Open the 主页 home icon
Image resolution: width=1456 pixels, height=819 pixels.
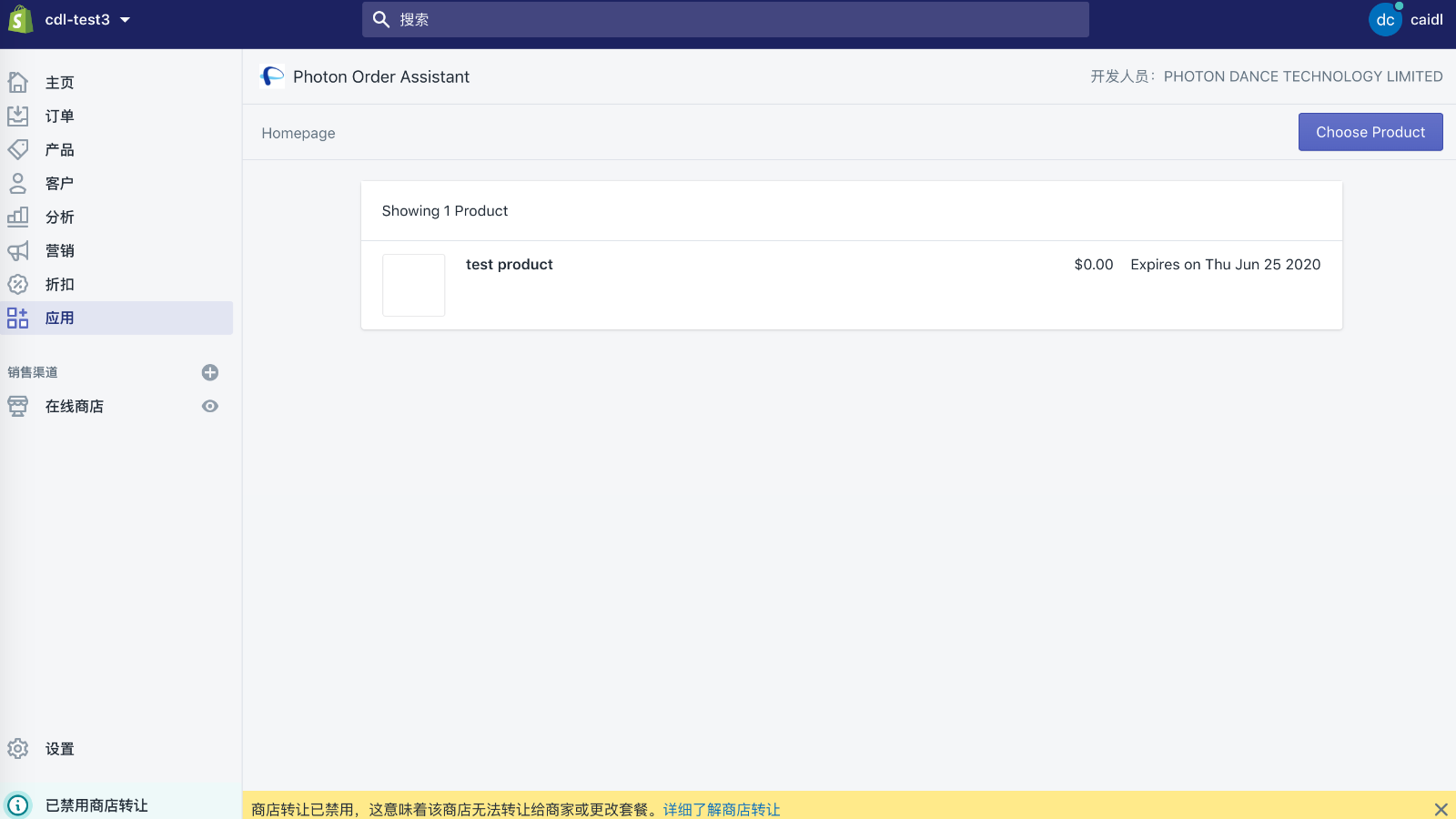pos(18,82)
